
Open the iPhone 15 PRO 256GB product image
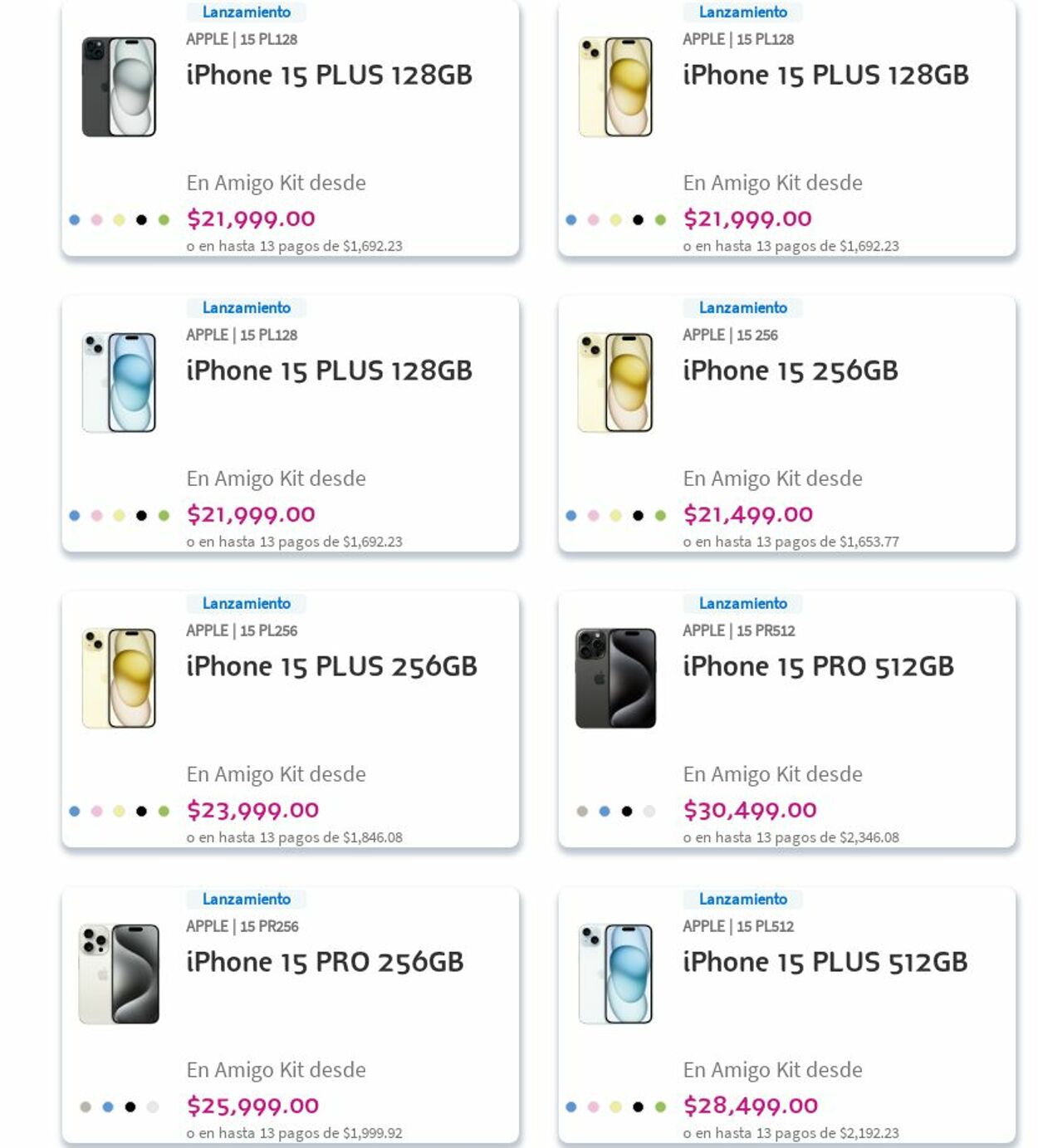tap(119, 974)
